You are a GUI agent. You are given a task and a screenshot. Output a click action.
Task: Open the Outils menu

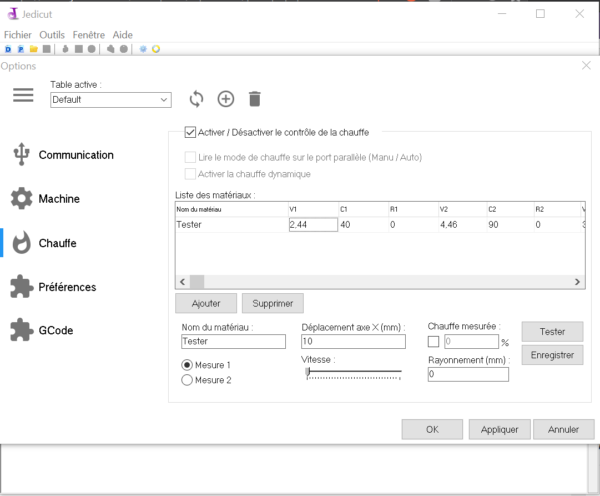52,35
